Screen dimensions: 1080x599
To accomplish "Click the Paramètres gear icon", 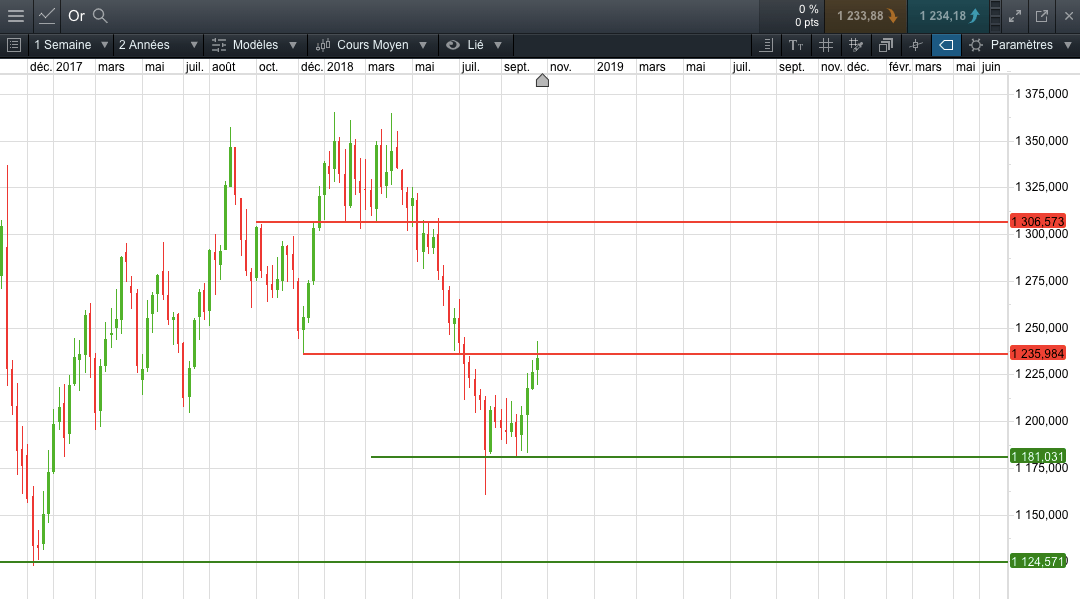I will 975,45.
